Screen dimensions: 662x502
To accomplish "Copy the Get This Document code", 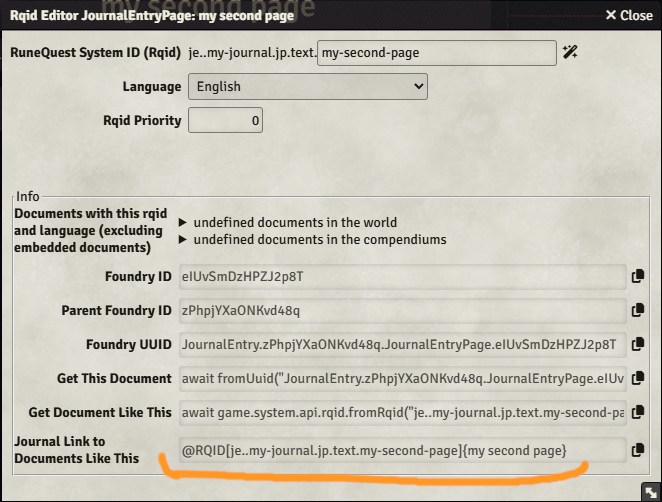I will [636, 379].
